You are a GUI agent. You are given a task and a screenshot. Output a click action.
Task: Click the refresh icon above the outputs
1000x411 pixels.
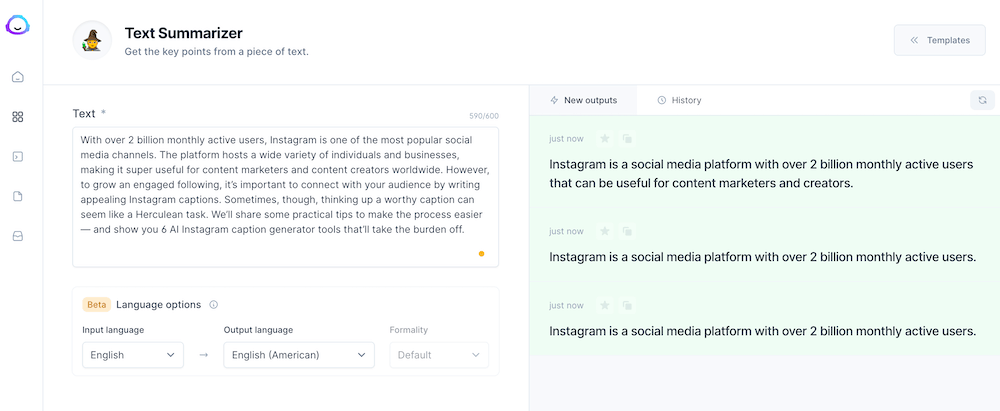(982, 100)
